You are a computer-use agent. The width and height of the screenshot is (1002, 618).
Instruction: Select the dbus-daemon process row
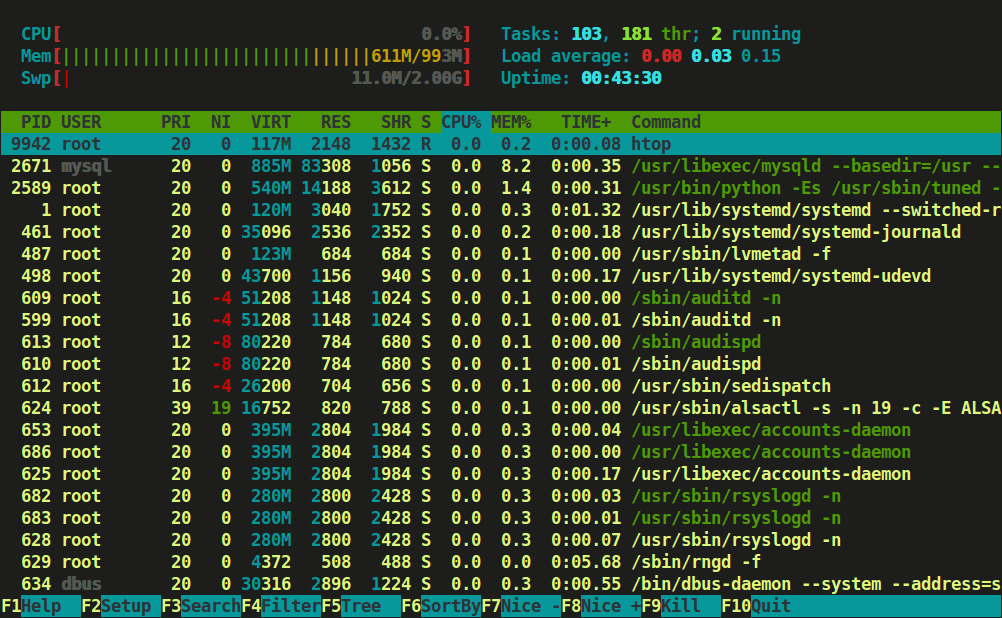click(500, 584)
